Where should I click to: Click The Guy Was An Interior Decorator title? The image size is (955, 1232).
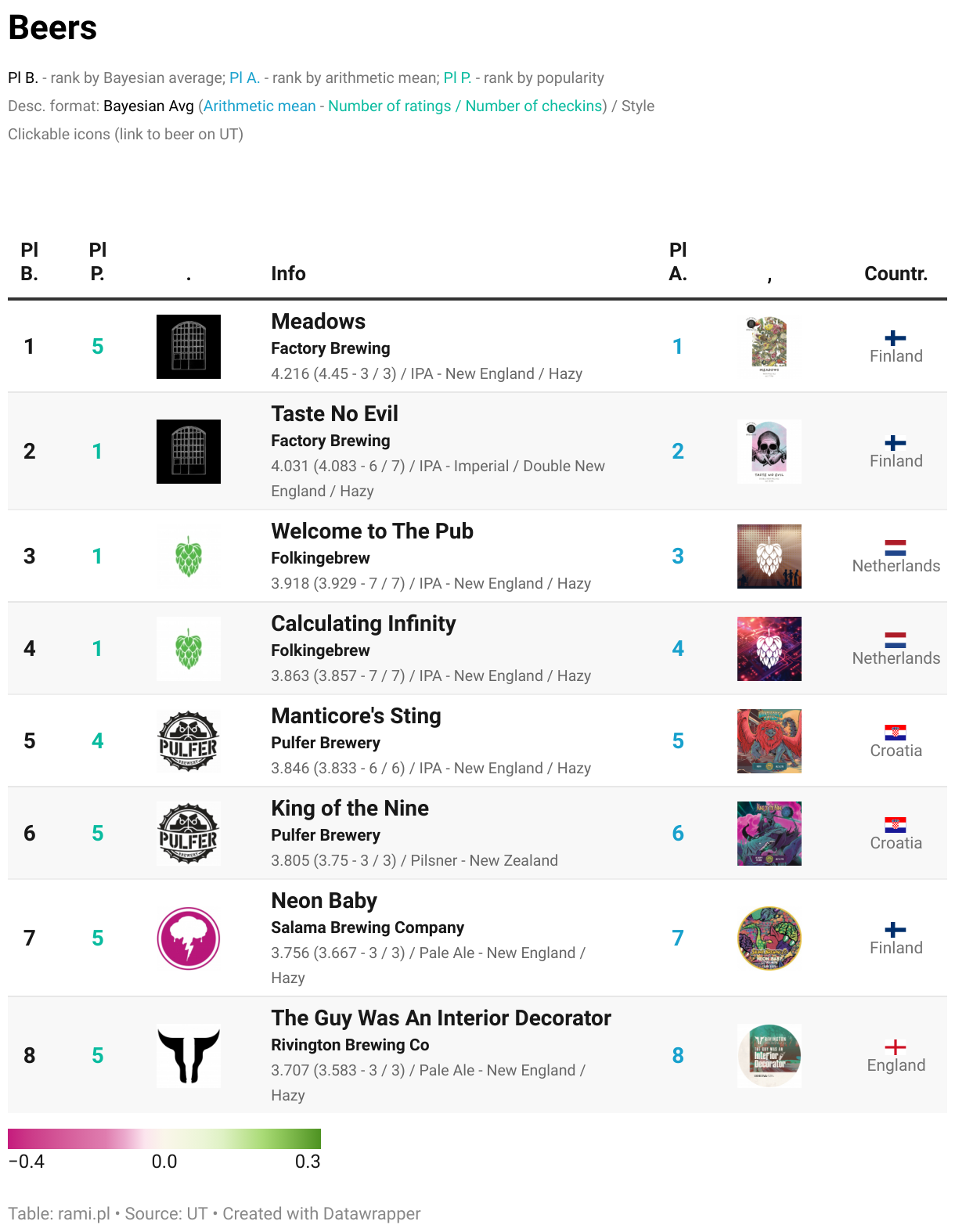click(x=441, y=1018)
